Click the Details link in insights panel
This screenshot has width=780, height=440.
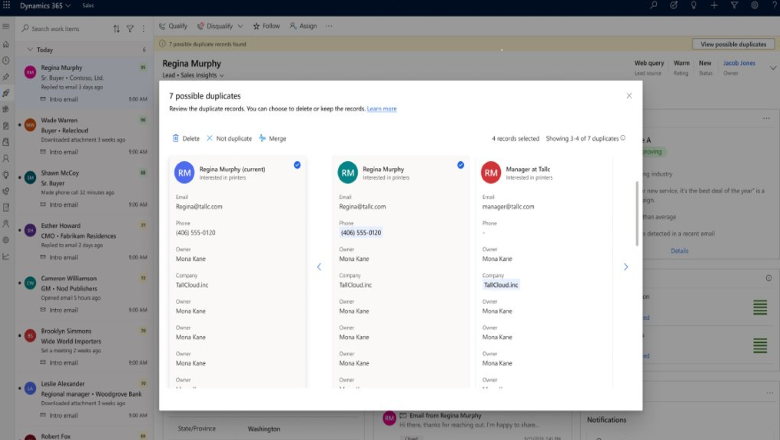[x=679, y=251]
